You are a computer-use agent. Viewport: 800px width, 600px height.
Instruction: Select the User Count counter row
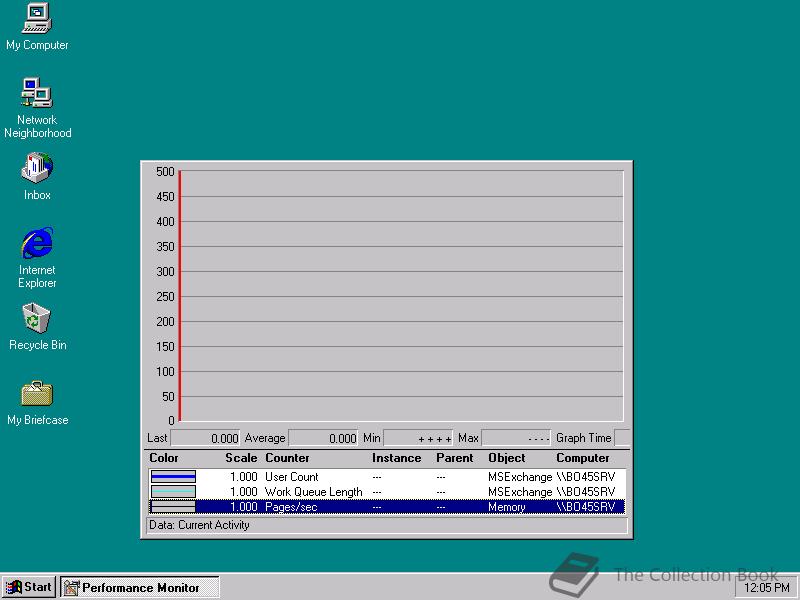pyautogui.click(x=387, y=477)
